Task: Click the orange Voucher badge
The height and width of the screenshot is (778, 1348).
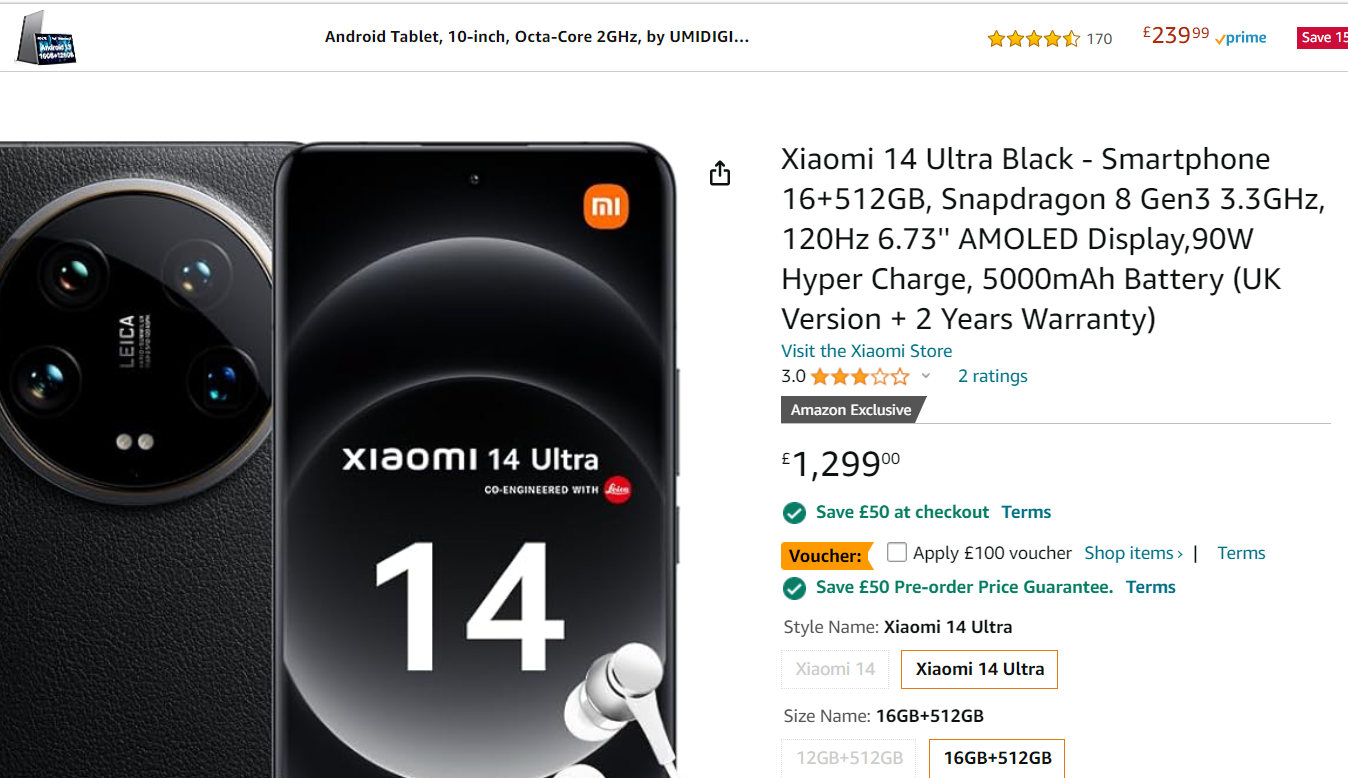Action: (826, 556)
